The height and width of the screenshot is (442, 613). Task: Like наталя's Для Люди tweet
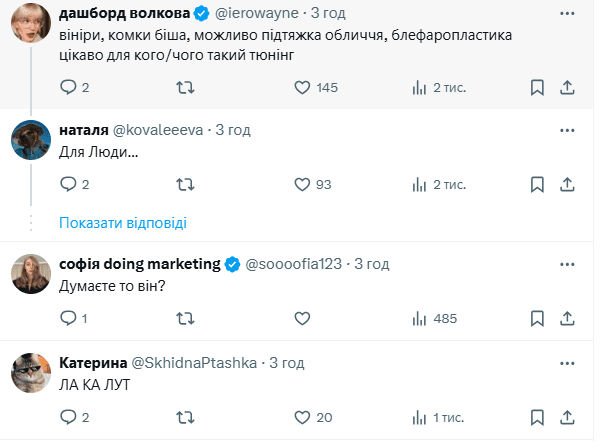coord(306,184)
